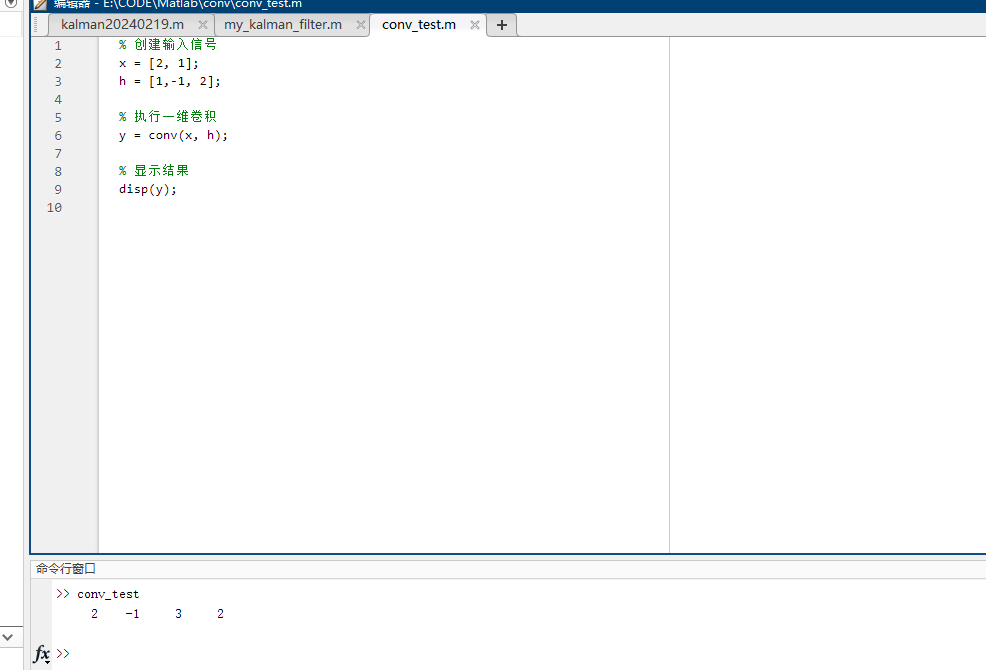Click the output value 3

[179, 614]
